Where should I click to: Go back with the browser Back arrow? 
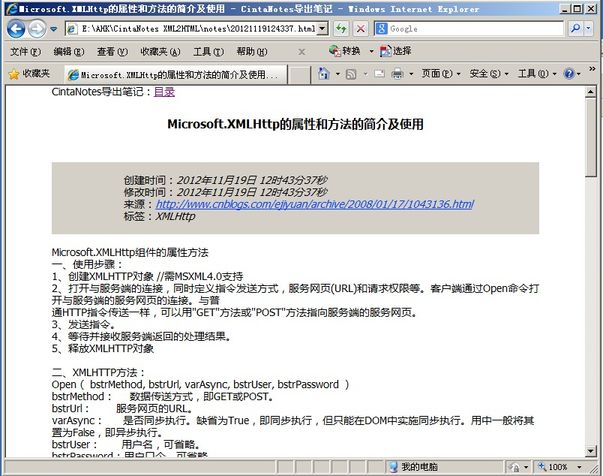click(16, 29)
